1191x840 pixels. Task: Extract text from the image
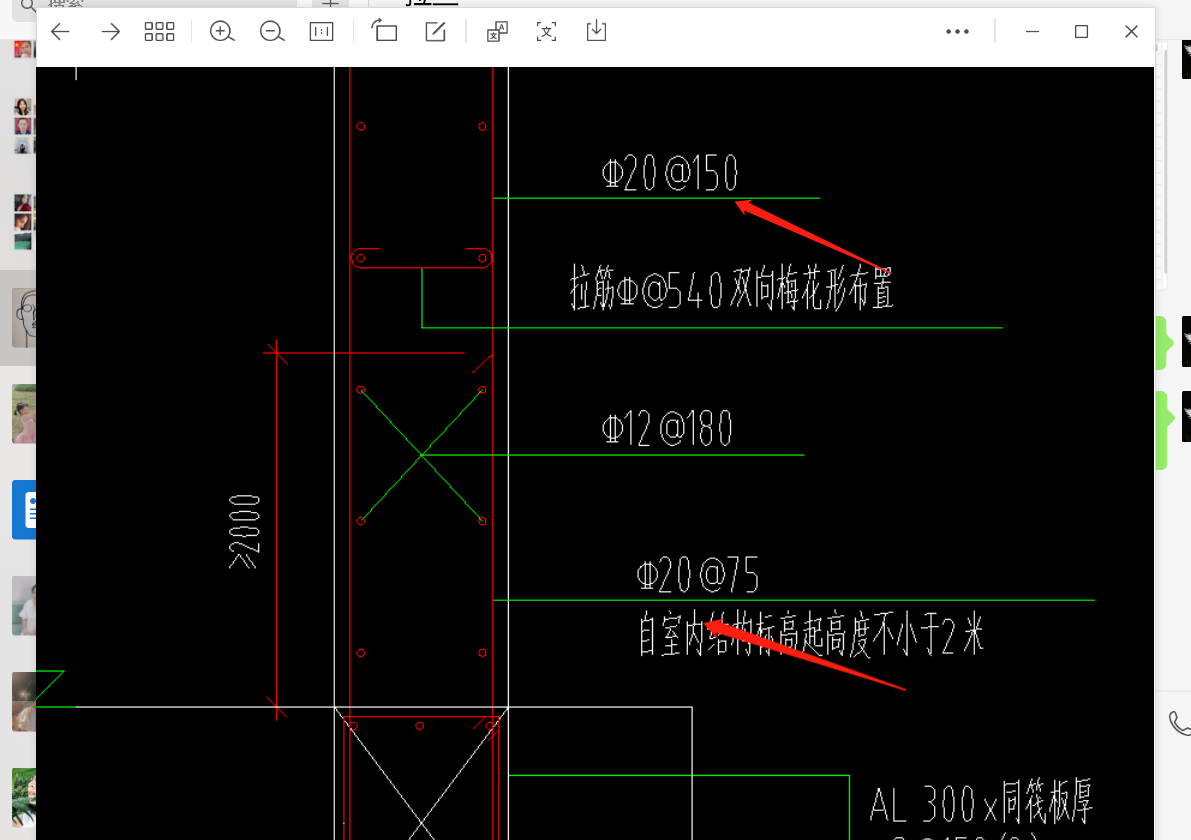click(546, 31)
